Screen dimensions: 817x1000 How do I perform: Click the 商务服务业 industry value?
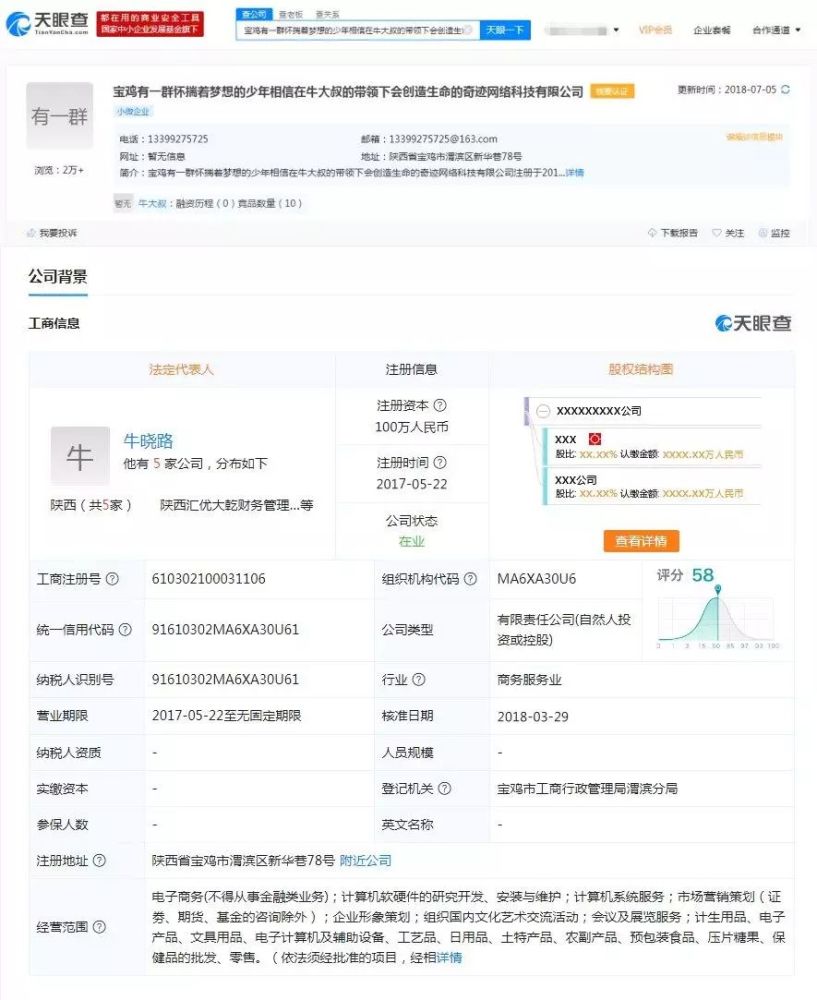point(529,680)
